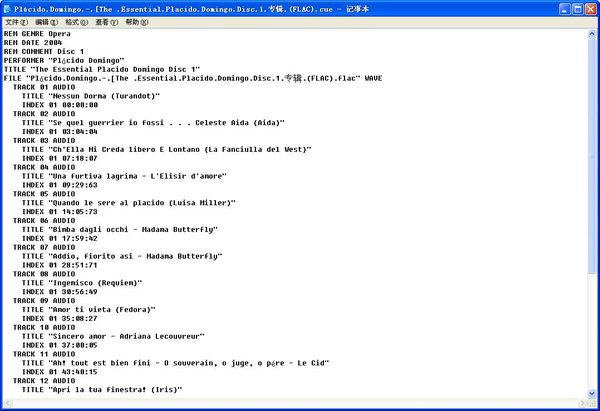This screenshot has width=600, height=411.
Task: Click "INDEX 01 37:00:05" line
Action: 60,345
